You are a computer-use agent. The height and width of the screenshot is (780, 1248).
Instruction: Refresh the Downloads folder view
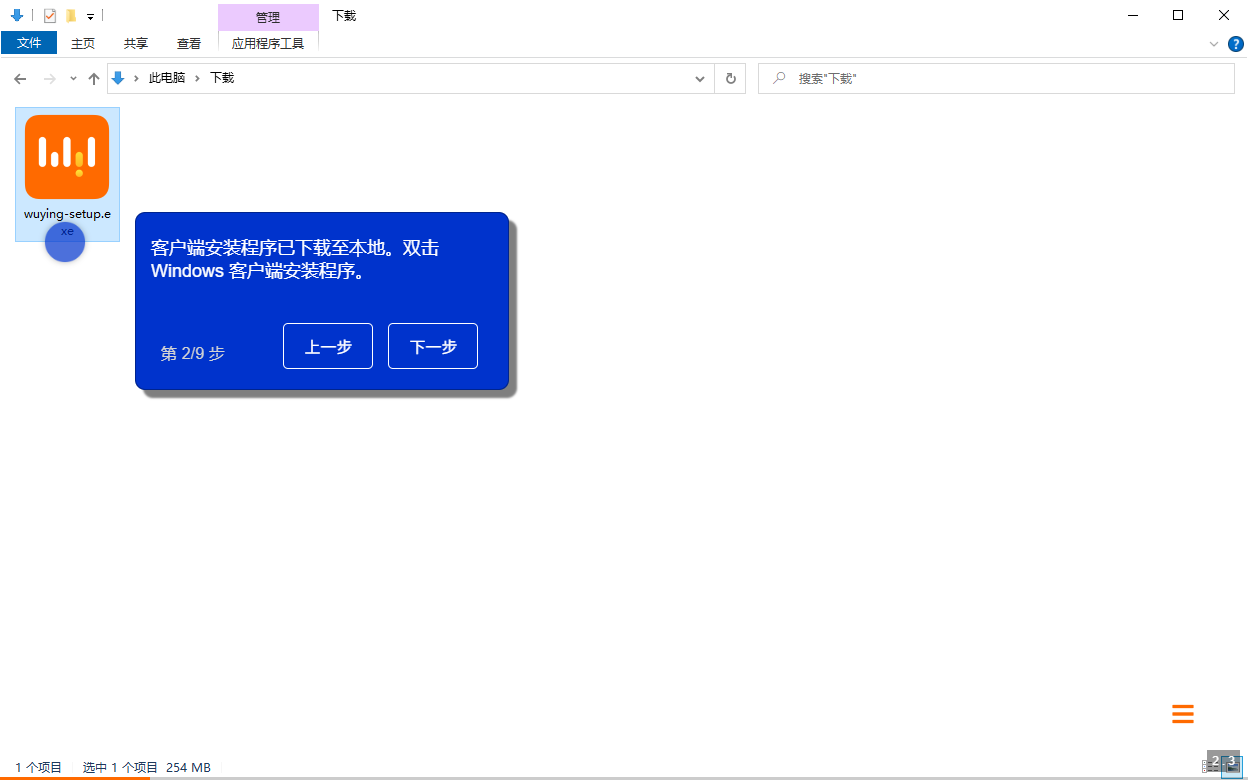tap(730, 78)
